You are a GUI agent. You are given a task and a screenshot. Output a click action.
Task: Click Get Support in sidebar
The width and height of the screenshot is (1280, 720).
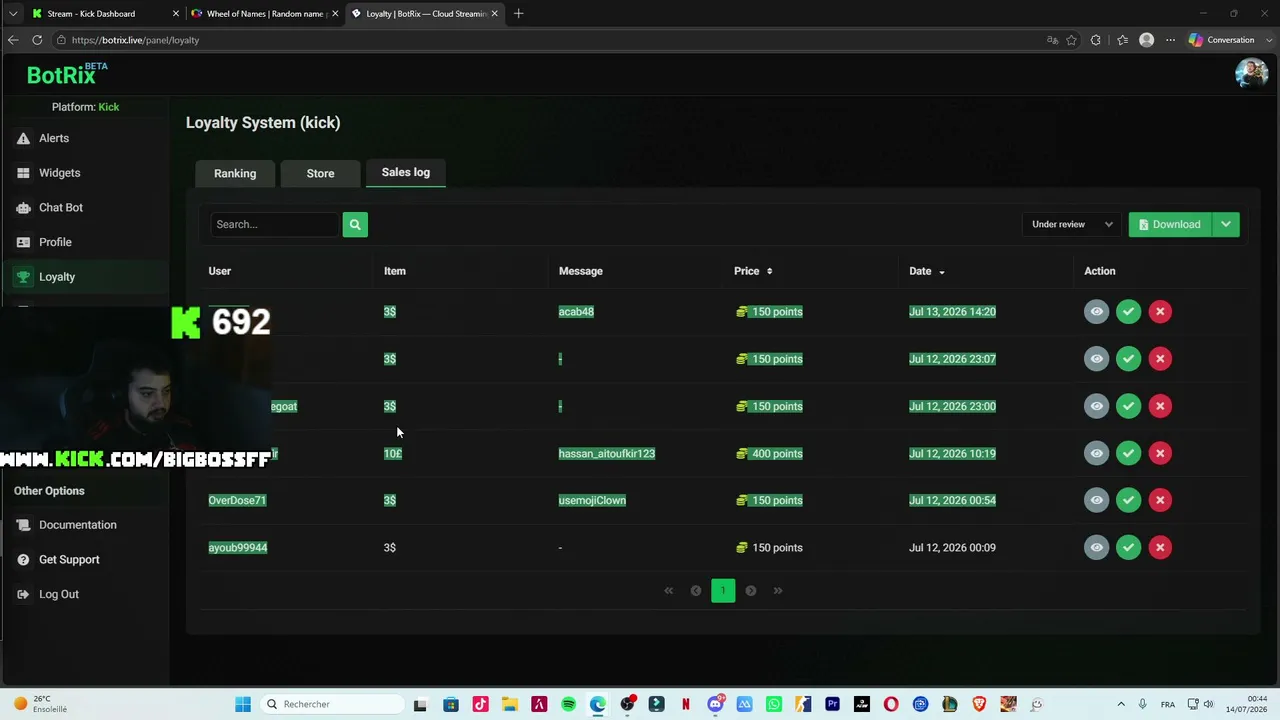pos(69,560)
